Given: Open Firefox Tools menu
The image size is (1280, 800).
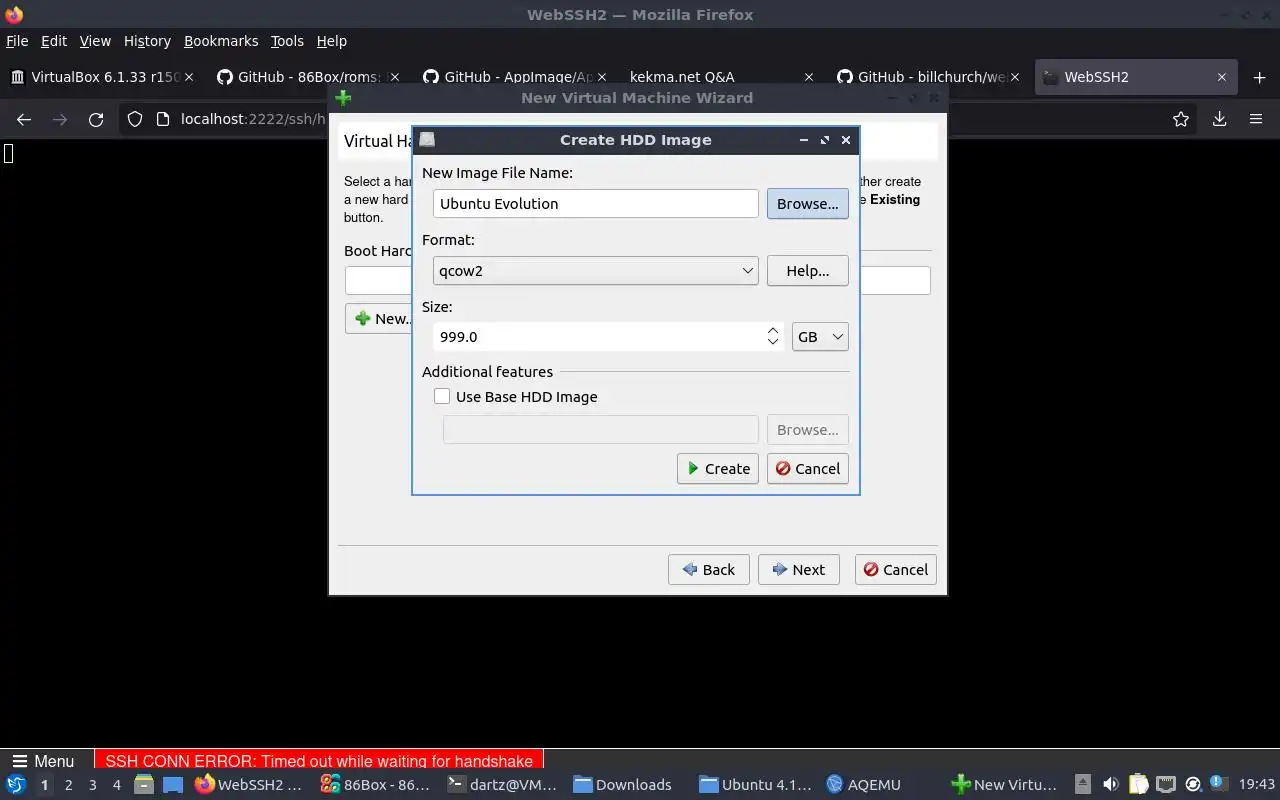Looking at the screenshot, I should click(x=287, y=41).
